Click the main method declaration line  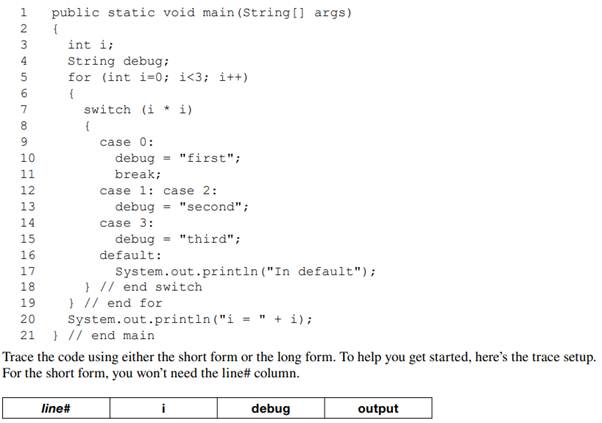(x=201, y=13)
